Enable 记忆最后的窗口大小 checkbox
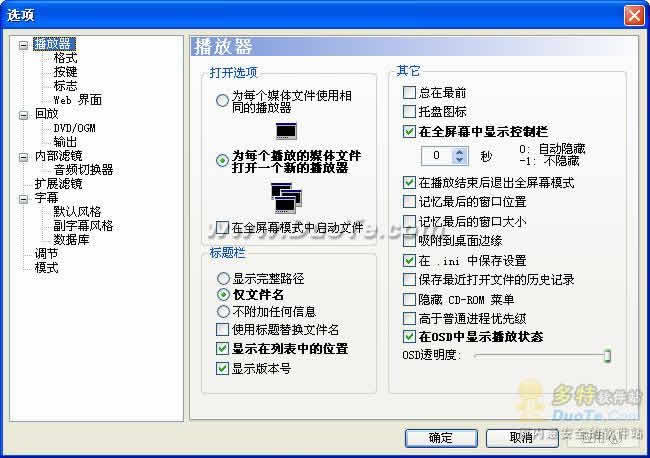Viewport: 650px width, 458px height. (409, 221)
